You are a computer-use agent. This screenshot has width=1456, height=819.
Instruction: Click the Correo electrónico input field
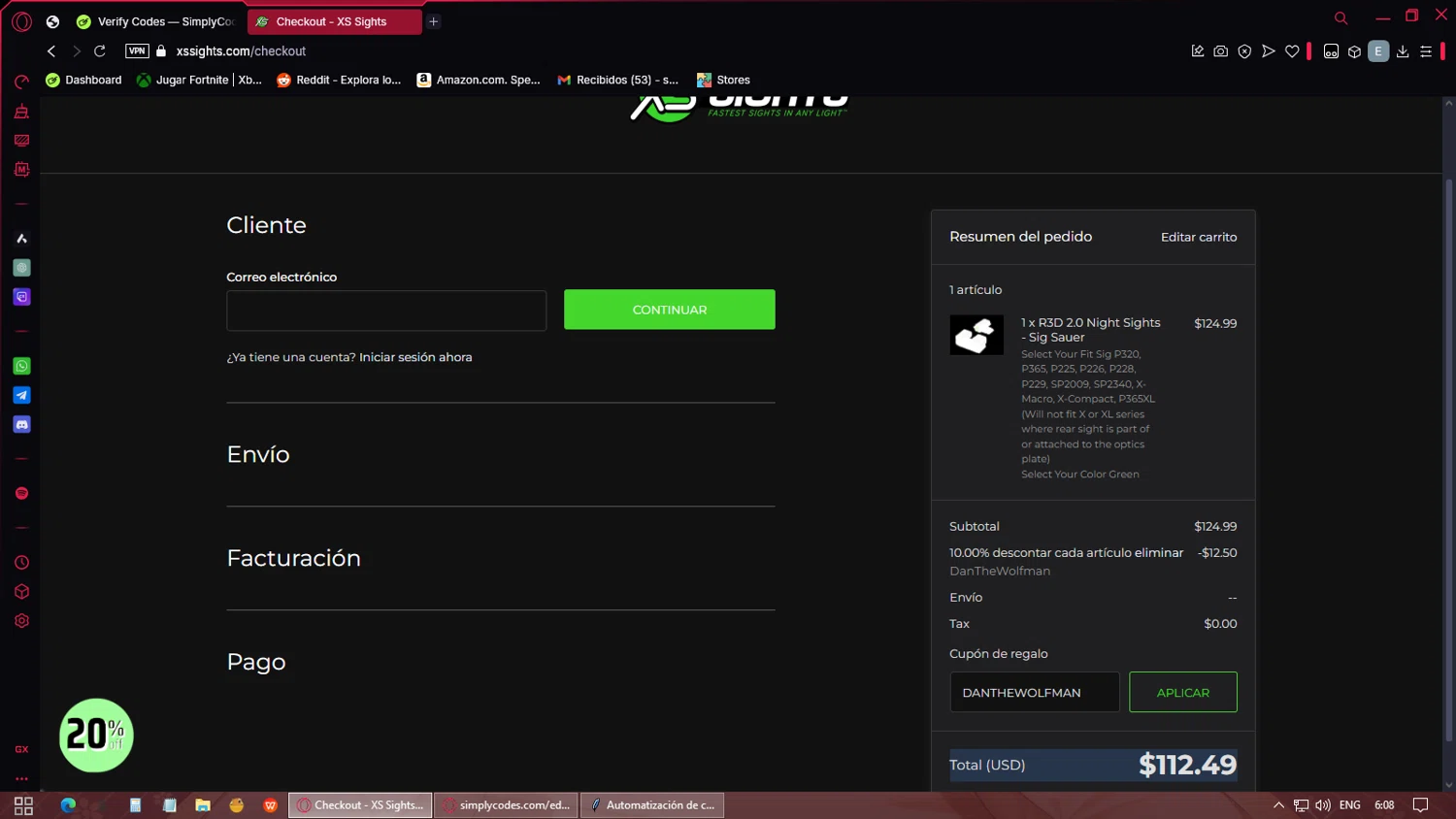386,311
